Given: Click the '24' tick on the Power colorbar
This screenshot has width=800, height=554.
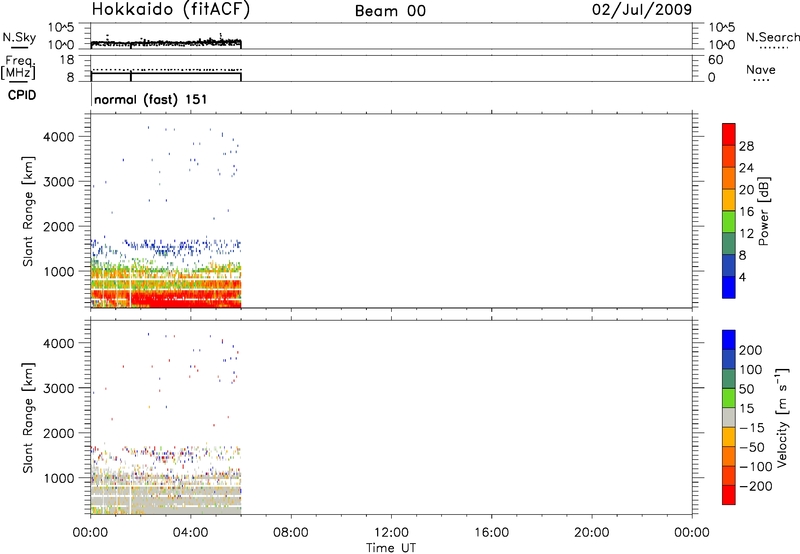Looking at the screenshot, I should pos(746,168).
